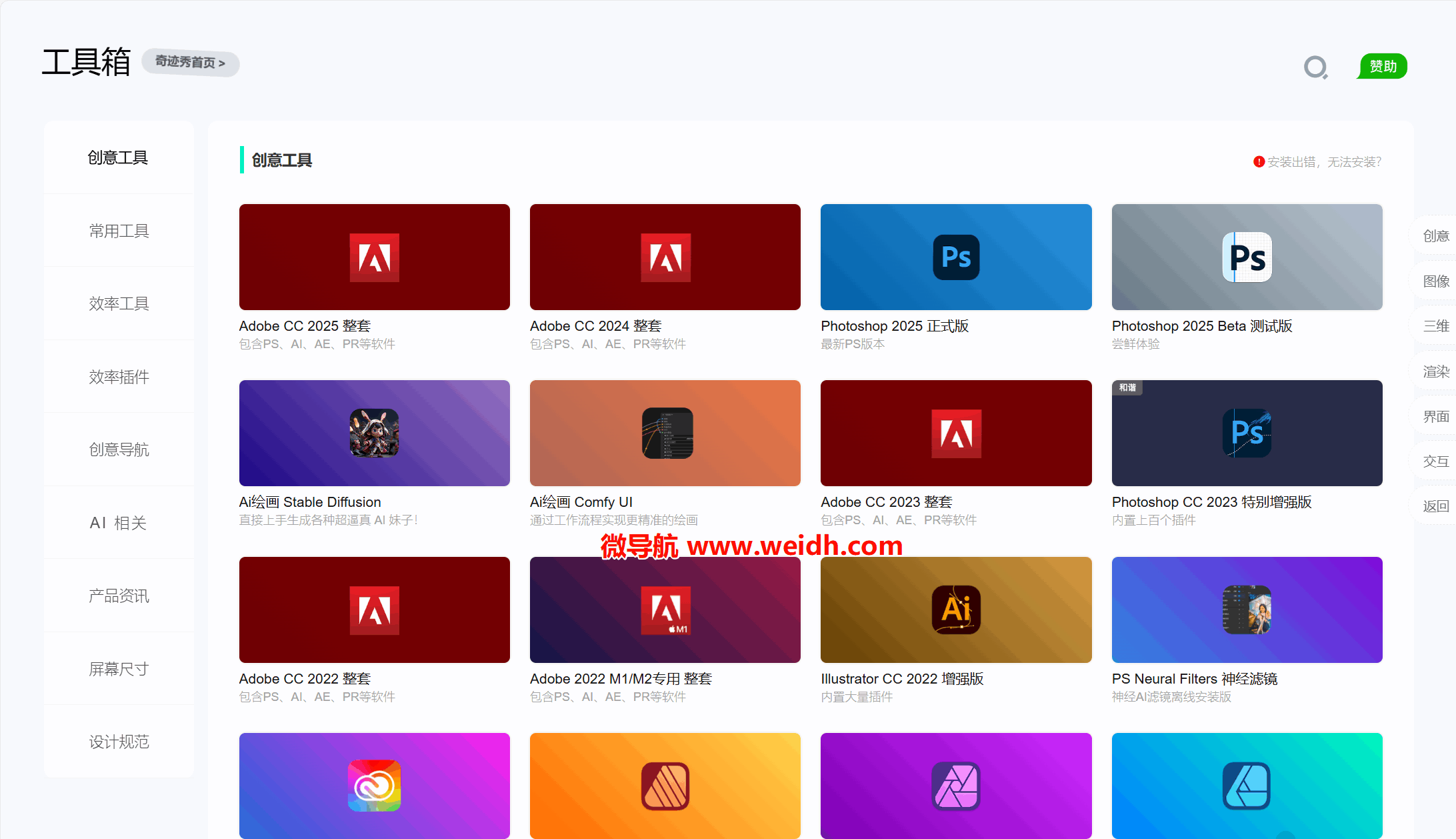Click the red warning icon beside 安装出错

[1259, 161]
